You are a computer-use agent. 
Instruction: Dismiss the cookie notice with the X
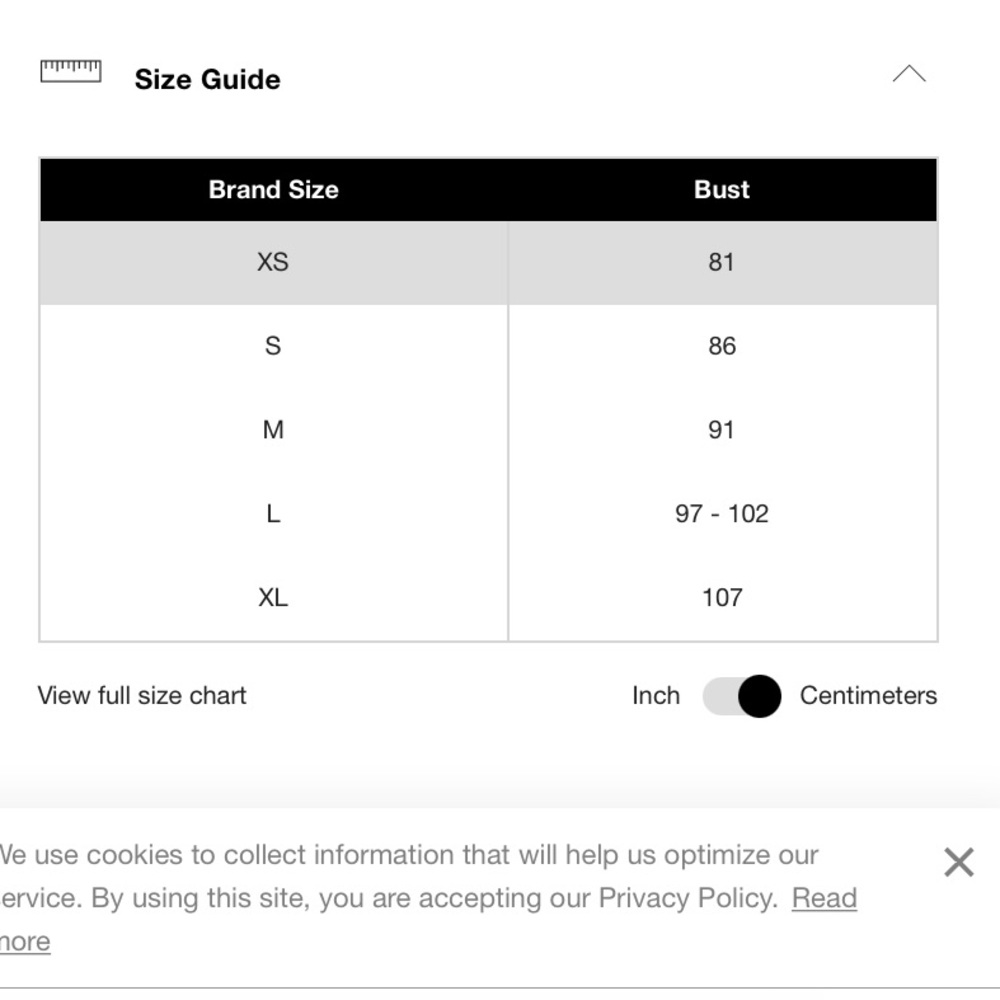point(958,862)
